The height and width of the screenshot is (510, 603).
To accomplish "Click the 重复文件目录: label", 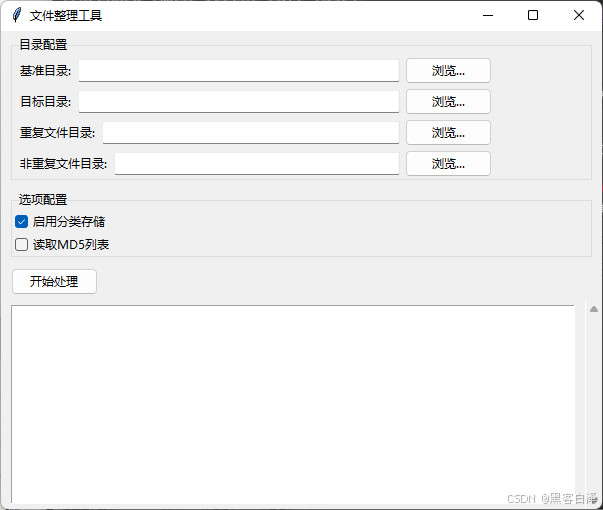I will tap(58, 133).
